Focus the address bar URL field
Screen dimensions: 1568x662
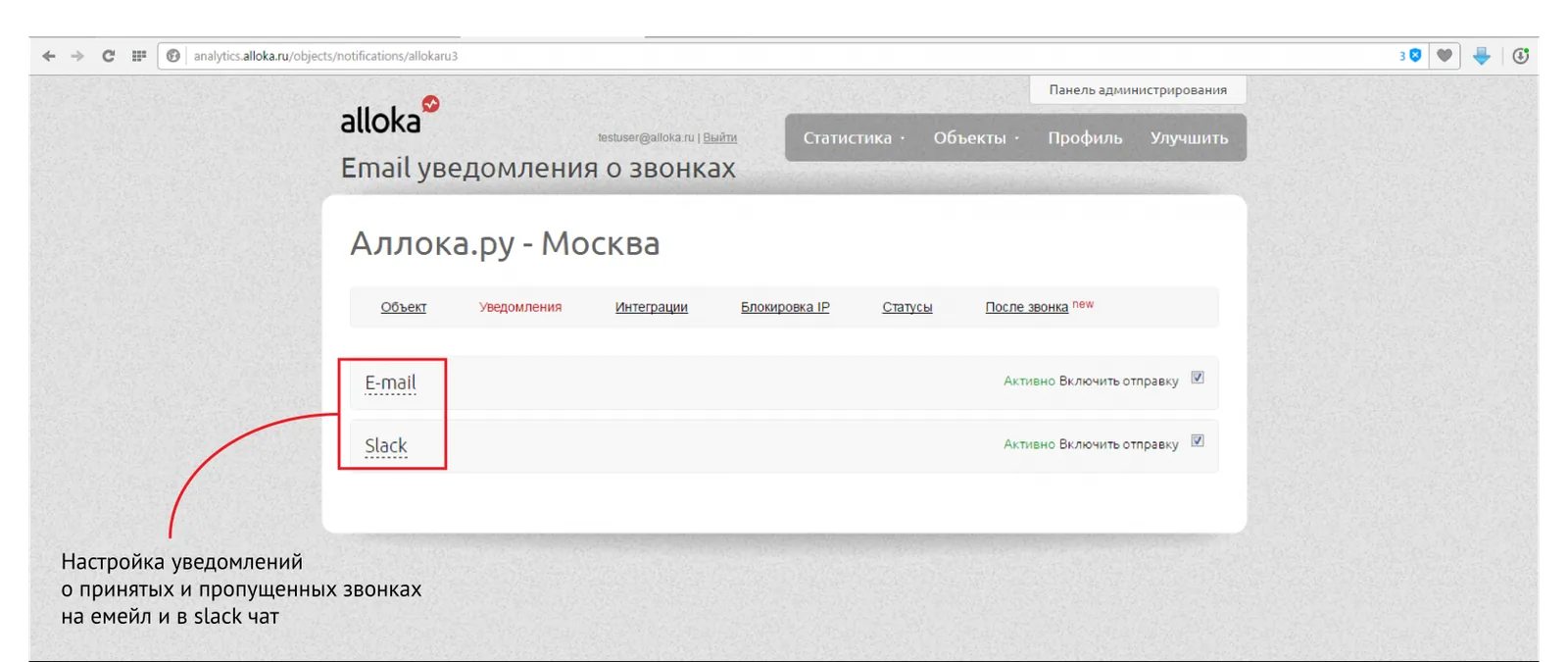(x=784, y=56)
